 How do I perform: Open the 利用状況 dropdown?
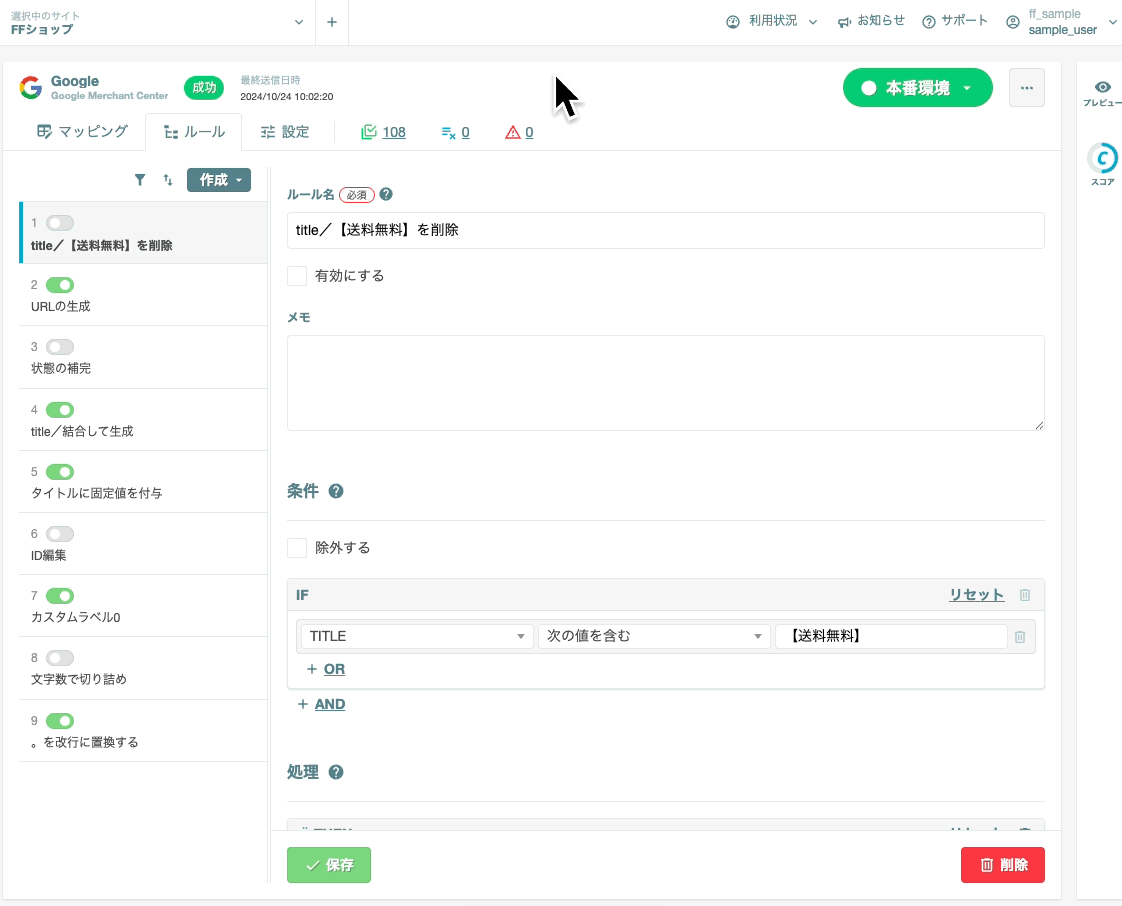(772, 21)
